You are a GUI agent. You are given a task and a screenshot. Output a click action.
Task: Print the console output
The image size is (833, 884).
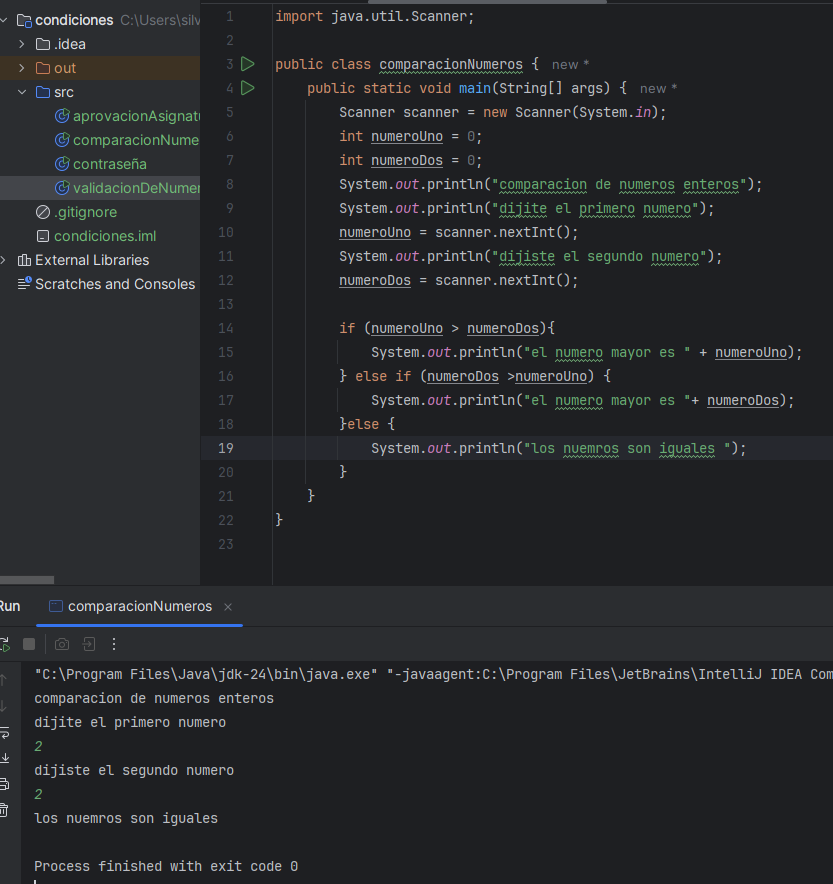click(x=4, y=784)
